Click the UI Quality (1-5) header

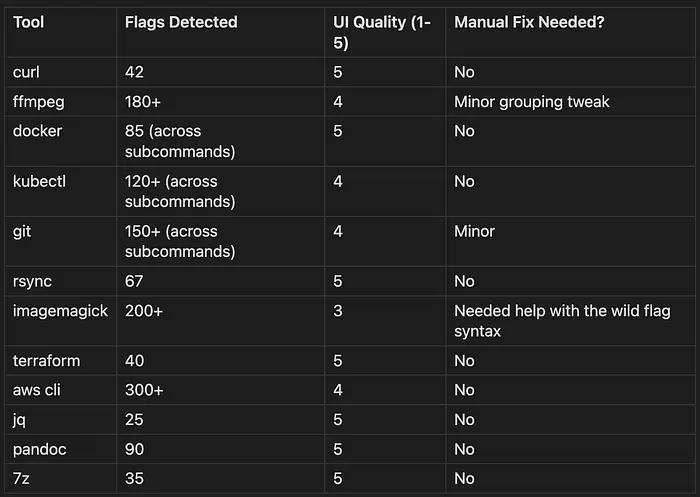click(x=382, y=31)
